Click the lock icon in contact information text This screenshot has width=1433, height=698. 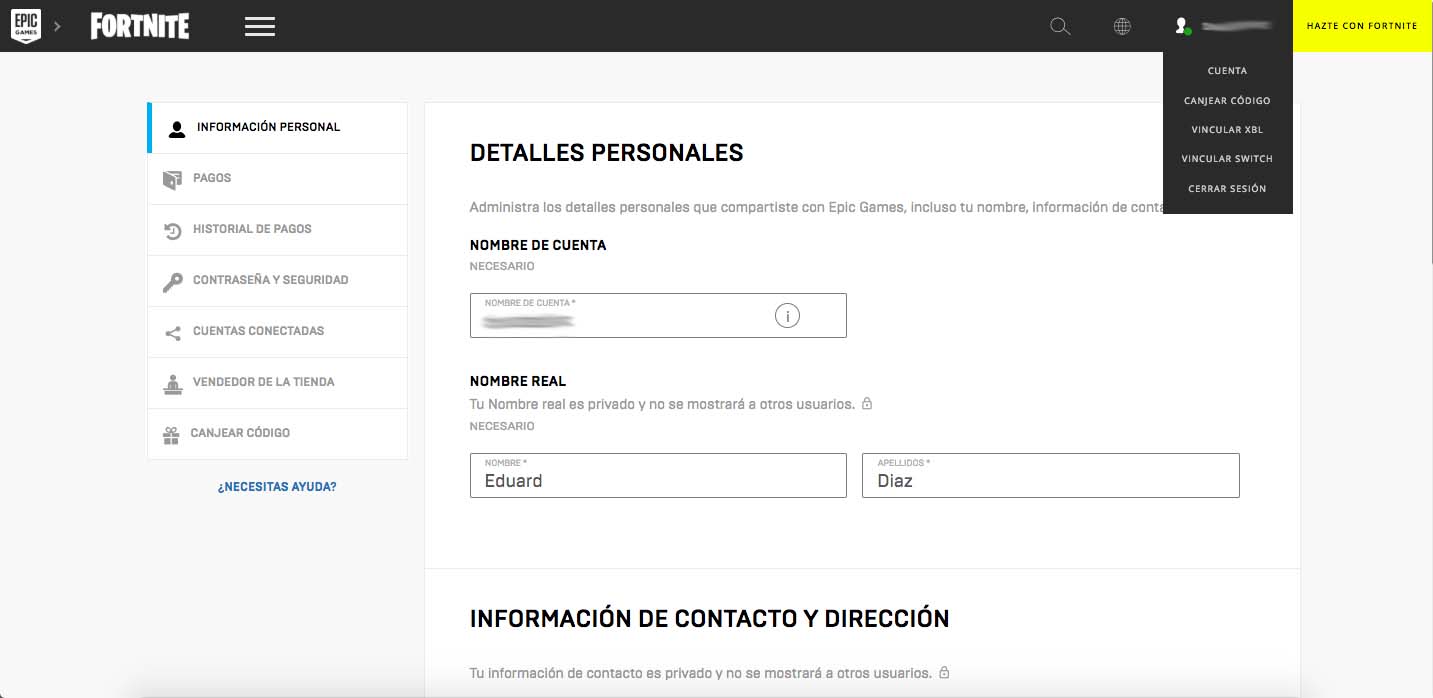click(944, 672)
